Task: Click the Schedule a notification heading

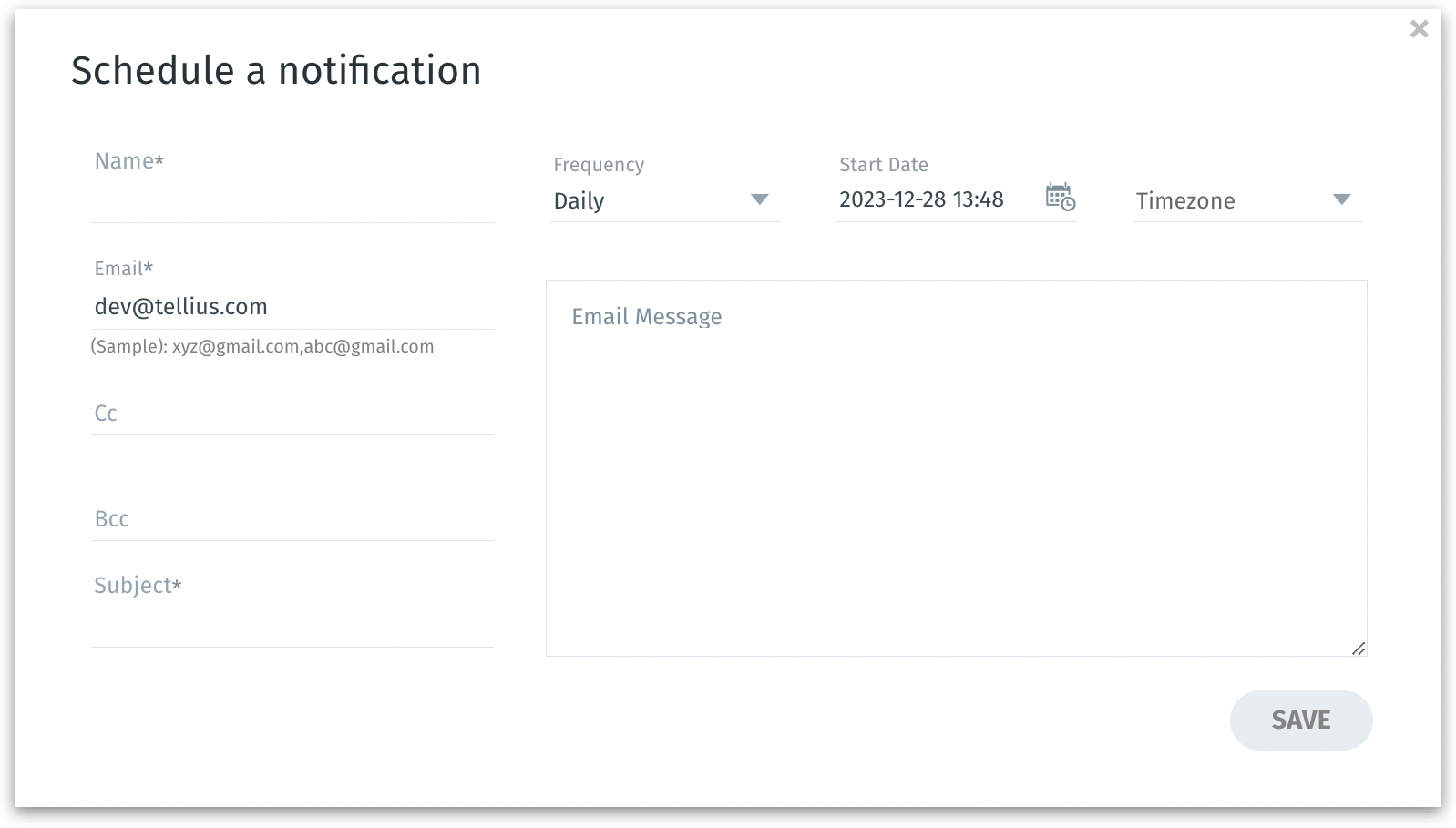Action: (x=276, y=71)
